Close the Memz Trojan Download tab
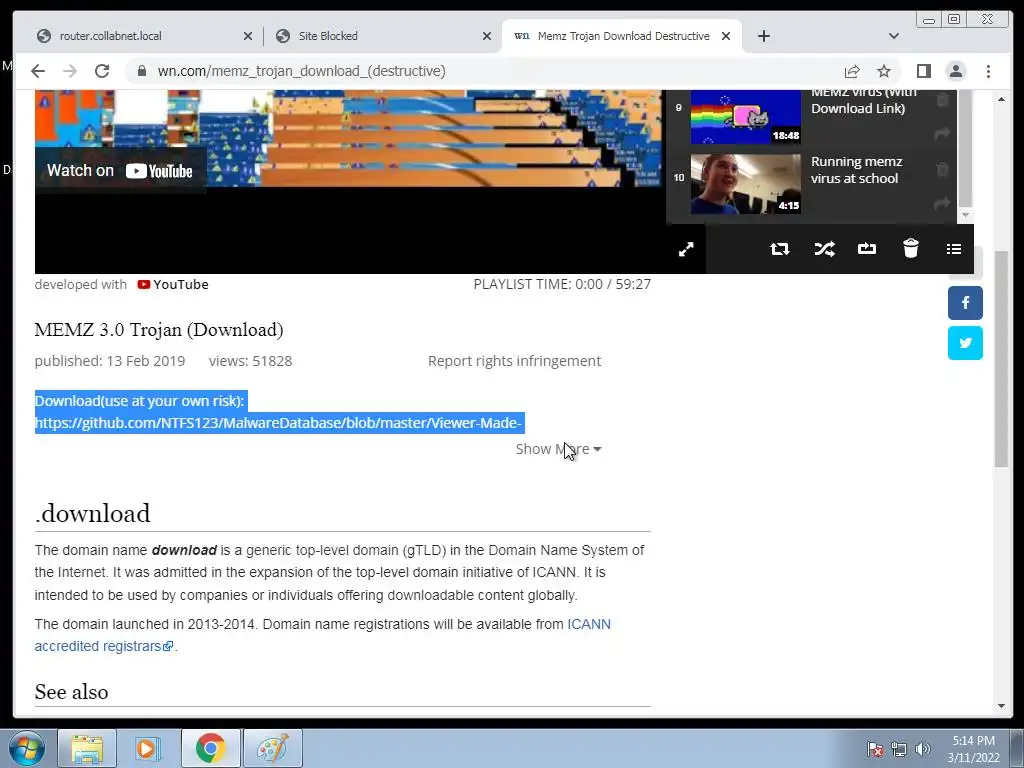1024x768 pixels. [x=726, y=37]
